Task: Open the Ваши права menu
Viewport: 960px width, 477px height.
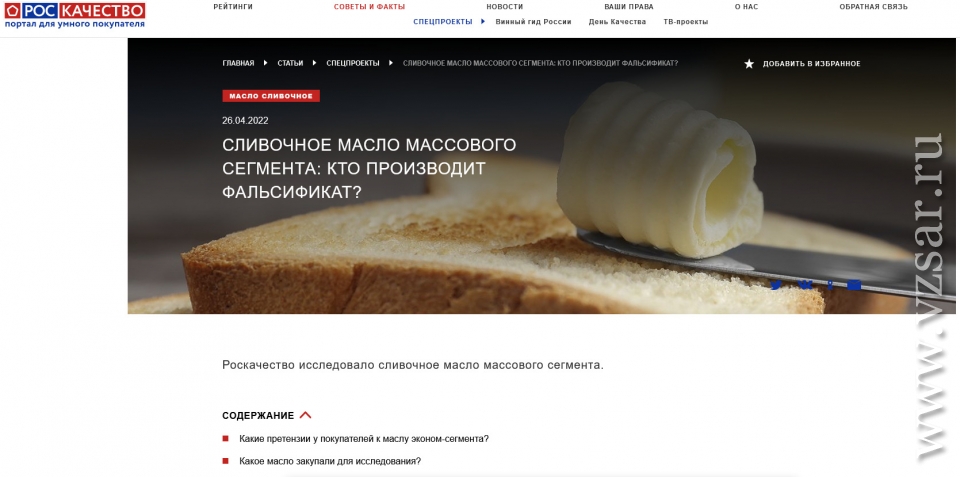Action: pos(629,7)
